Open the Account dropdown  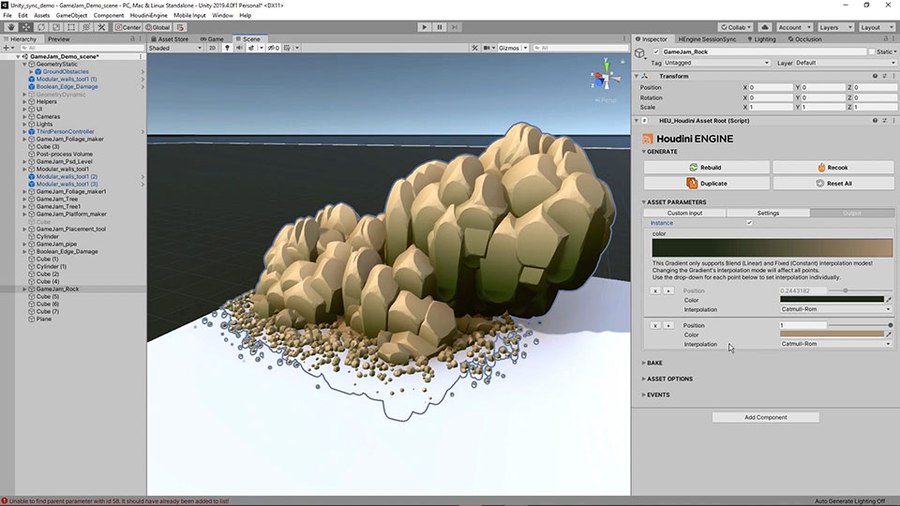pos(794,27)
